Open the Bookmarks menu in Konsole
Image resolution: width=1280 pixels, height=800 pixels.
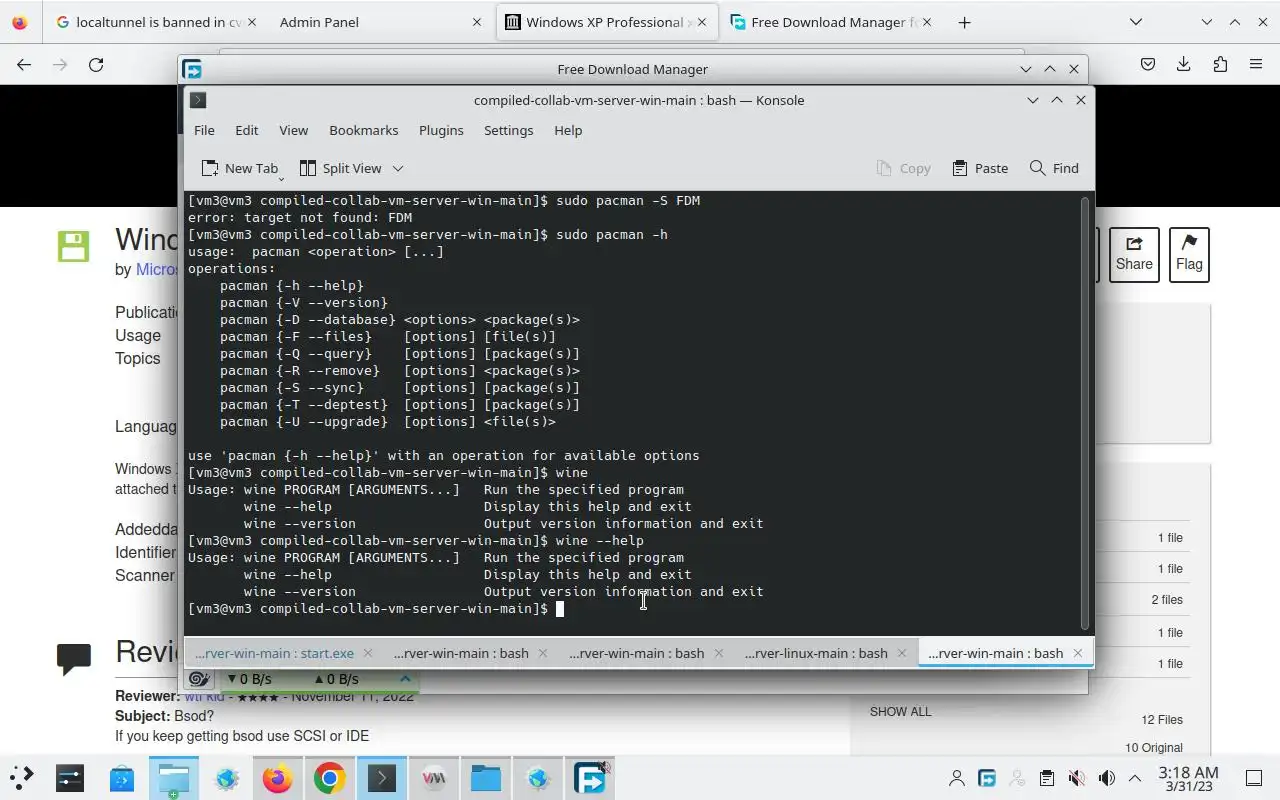point(364,130)
